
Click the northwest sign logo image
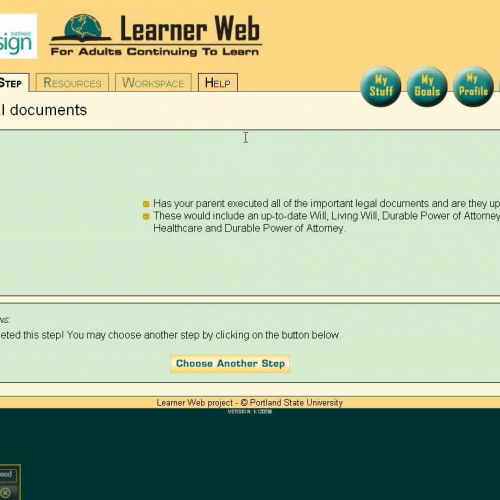point(18,36)
